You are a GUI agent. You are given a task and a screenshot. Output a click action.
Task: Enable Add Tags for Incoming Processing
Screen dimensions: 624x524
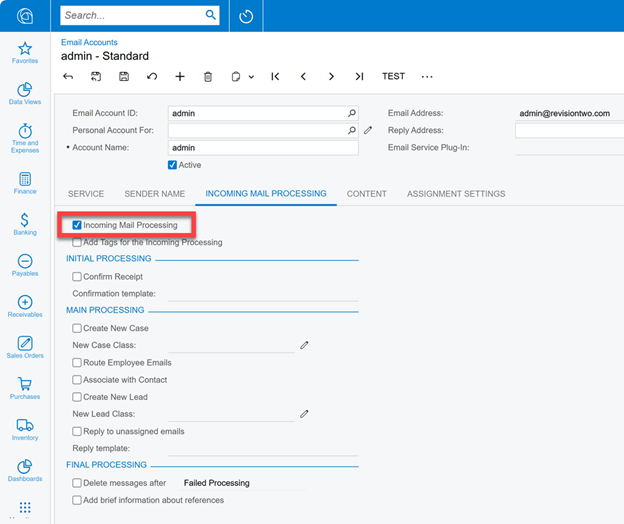click(77, 242)
